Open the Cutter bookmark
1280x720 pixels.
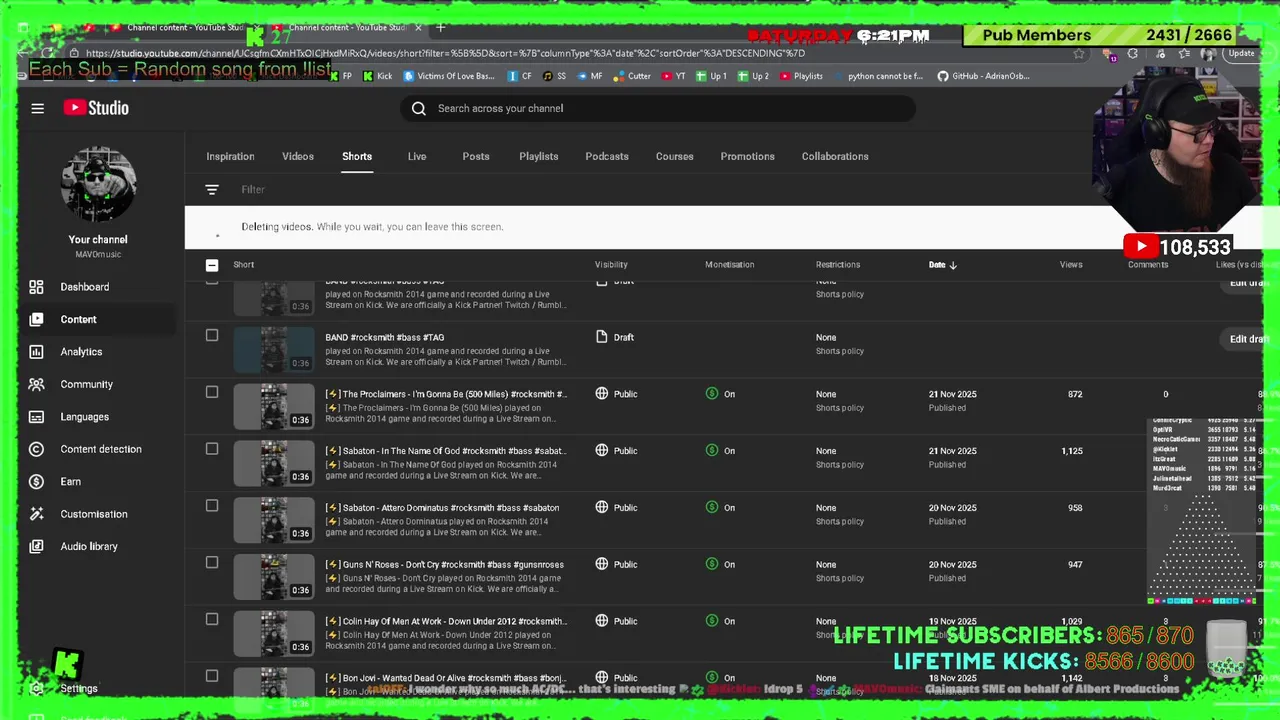[x=631, y=76]
